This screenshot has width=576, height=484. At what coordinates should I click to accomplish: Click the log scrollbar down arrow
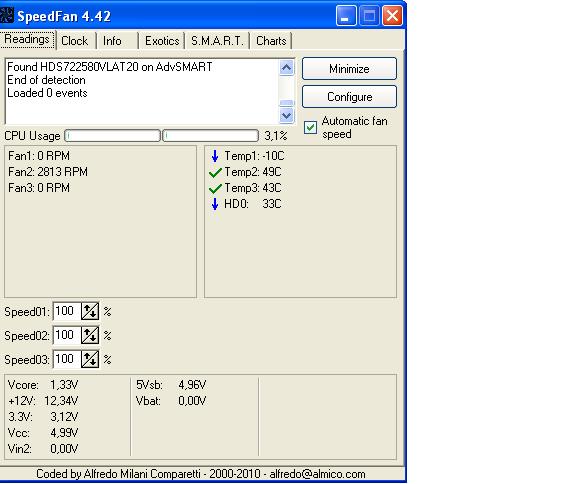(x=287, y=115)
